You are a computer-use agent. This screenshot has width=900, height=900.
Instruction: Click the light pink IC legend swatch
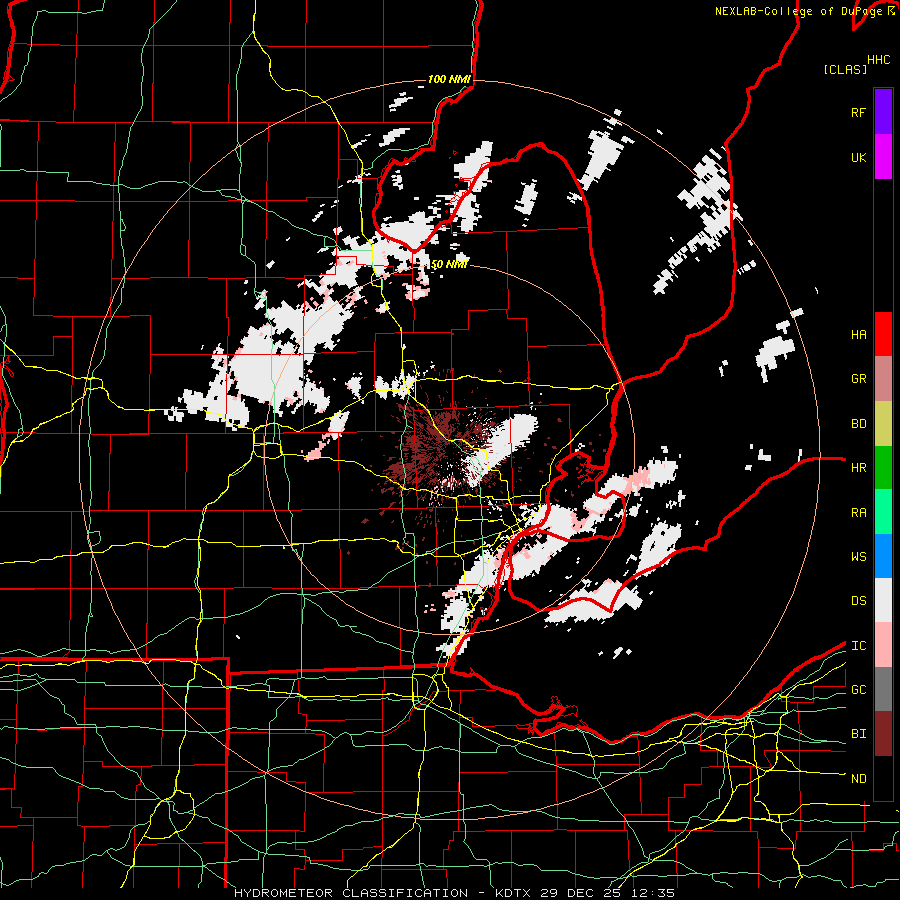click(x=883, y=645)
